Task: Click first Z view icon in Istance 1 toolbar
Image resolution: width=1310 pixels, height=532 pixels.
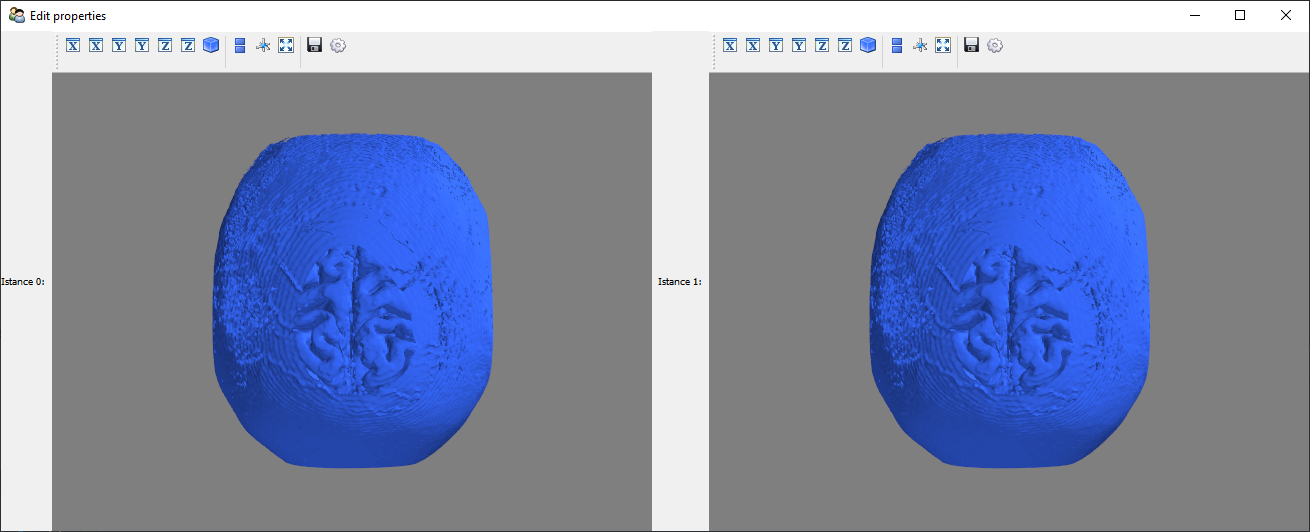Action: point(822,45)
